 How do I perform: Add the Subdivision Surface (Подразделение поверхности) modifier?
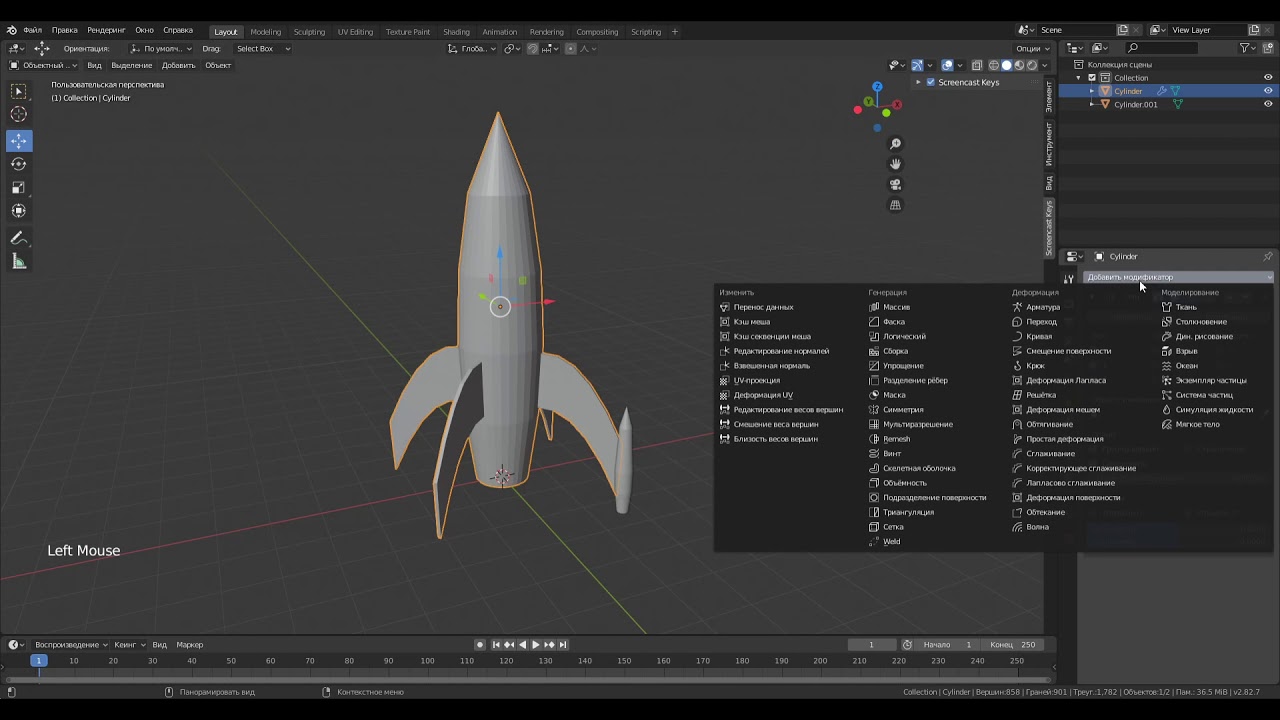(x=934, y=497)
